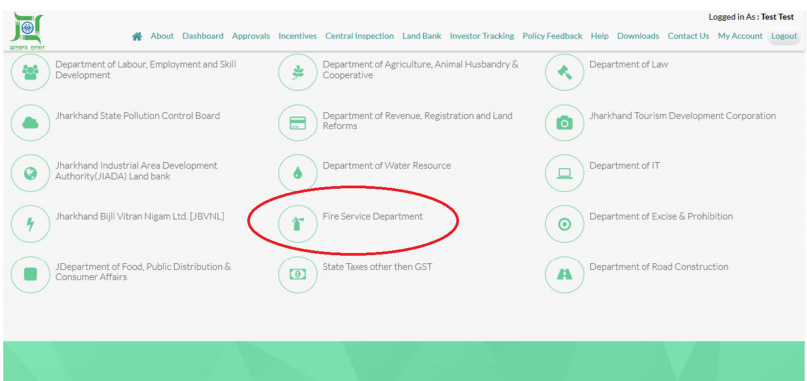Viewport: 807px width, 381px height.
Task: Go to Contact Us
Action: pyautogui.click(x=688, y=36)
